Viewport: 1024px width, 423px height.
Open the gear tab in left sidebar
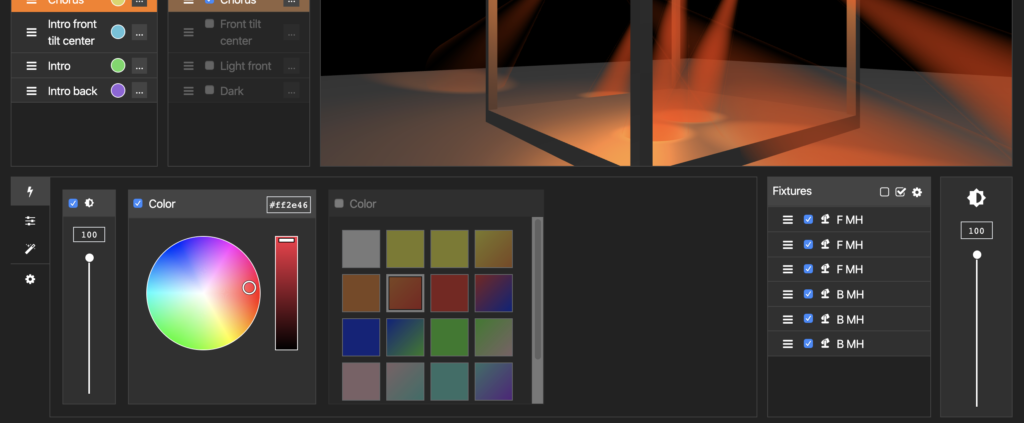30,279
